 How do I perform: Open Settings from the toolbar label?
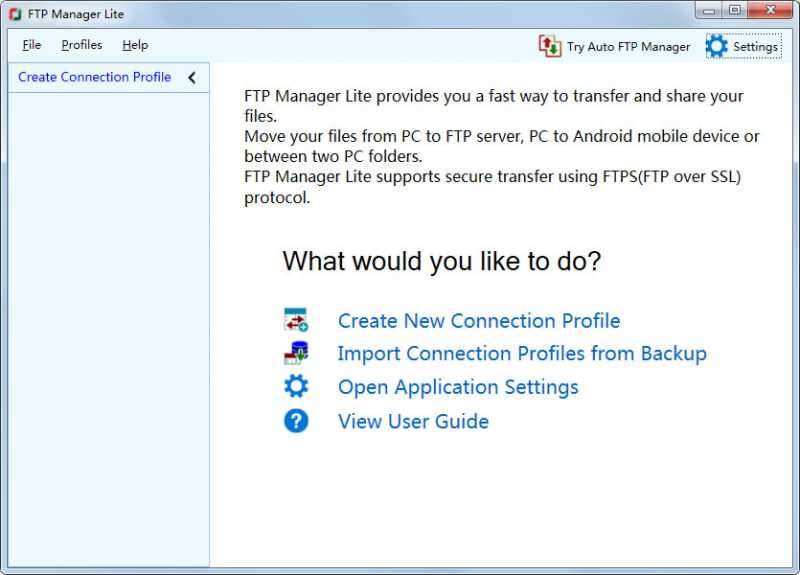pos(755,46)
